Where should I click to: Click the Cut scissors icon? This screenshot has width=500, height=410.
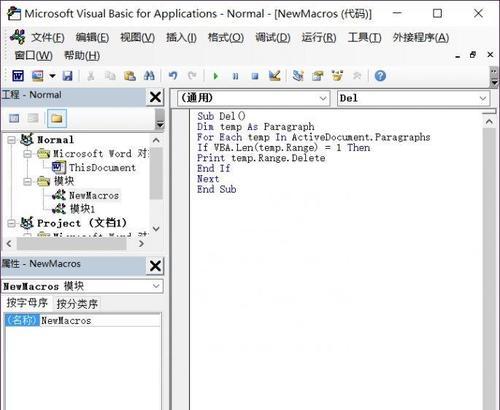pyautogui.click(x=91, y=76)
